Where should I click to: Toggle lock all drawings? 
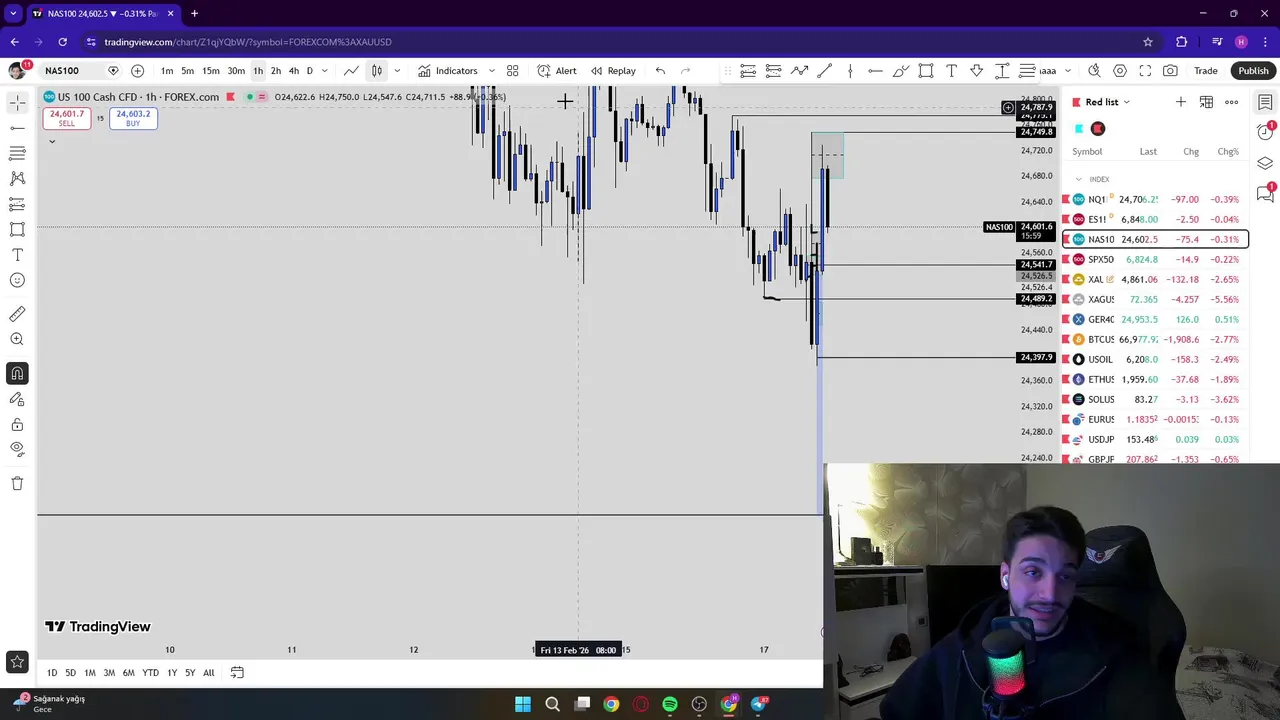(17, 424)
